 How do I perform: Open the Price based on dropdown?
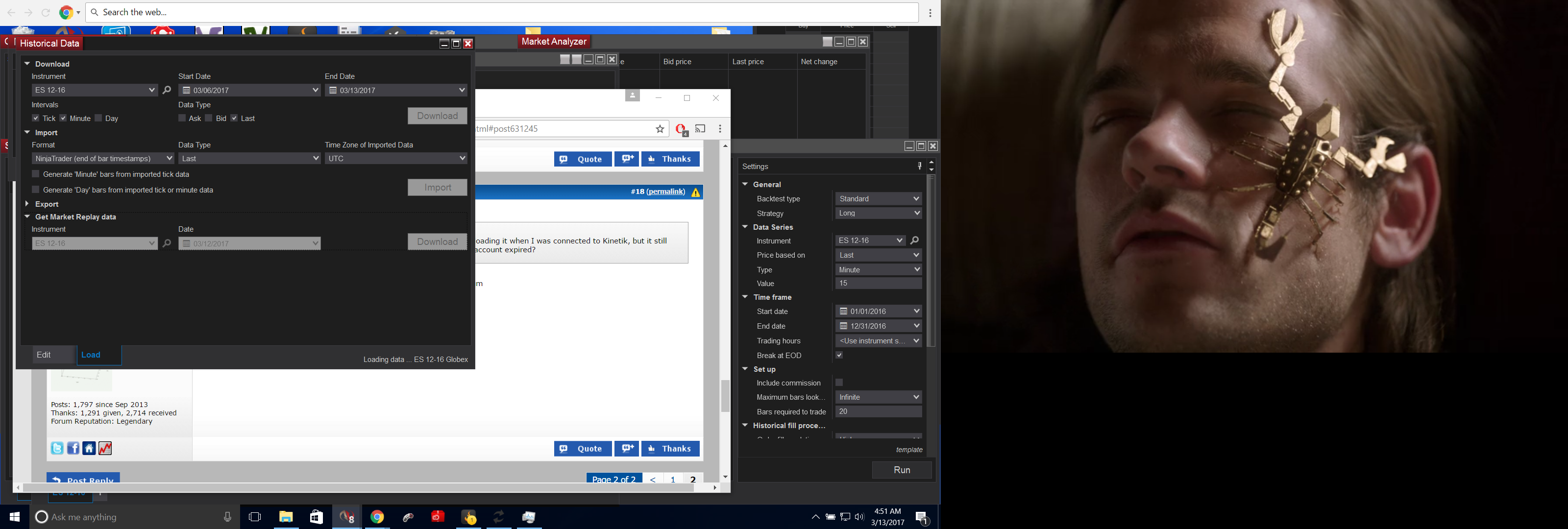tap(879, 255)
